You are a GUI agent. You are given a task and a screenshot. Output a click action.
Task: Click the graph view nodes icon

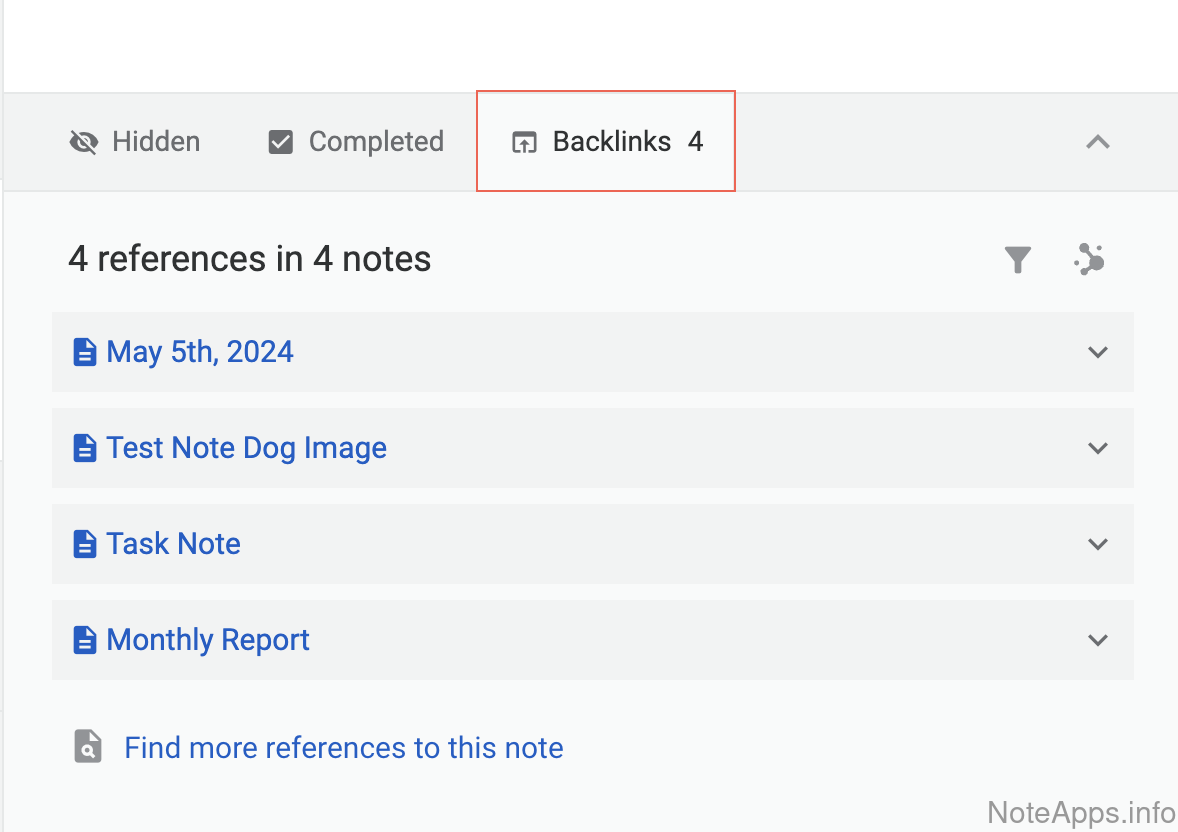[x=1089, y=260]
